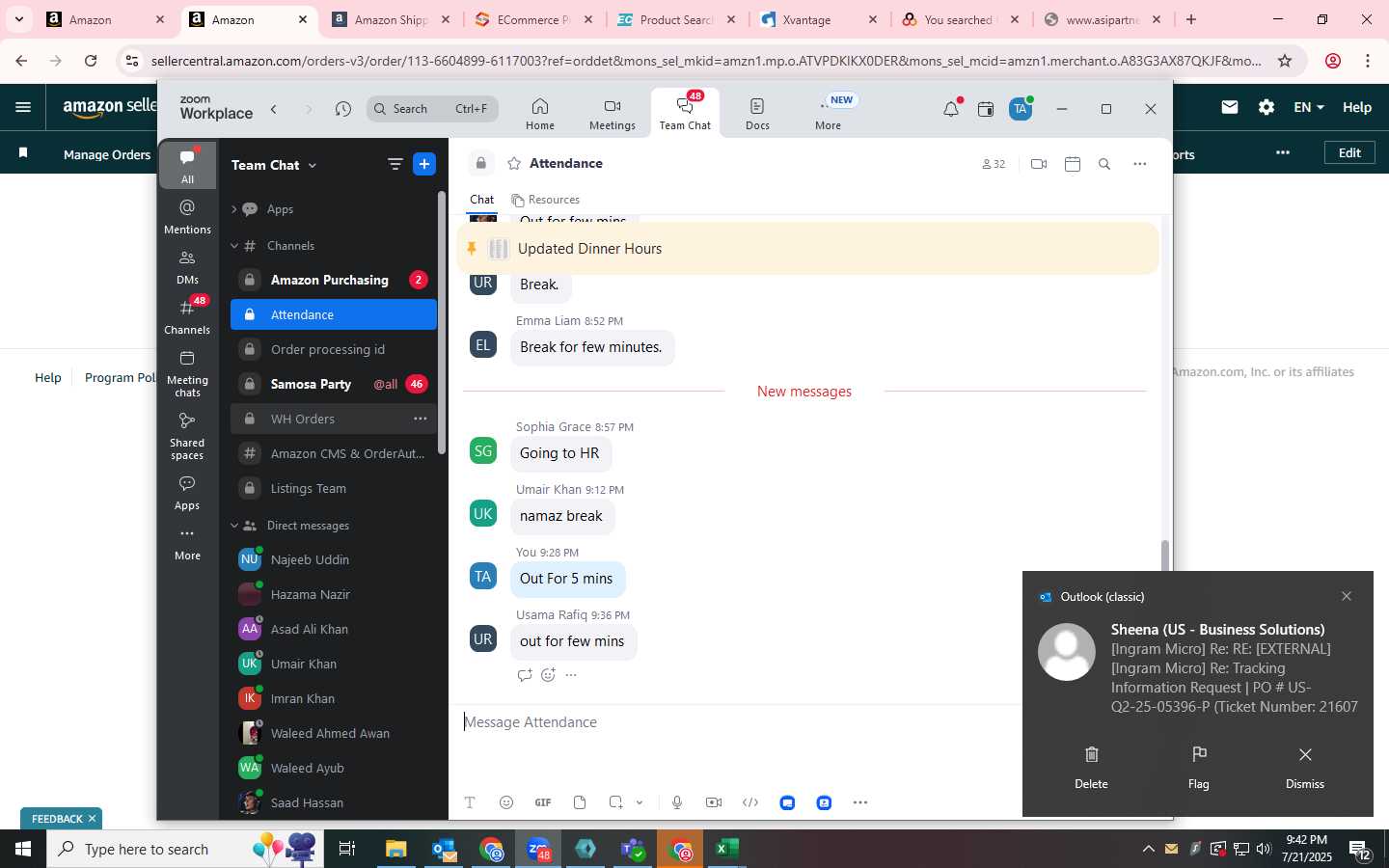Open WH Orders channel options (three dots)
This screenshot has height=868, width=1389.
pos(420,419)
